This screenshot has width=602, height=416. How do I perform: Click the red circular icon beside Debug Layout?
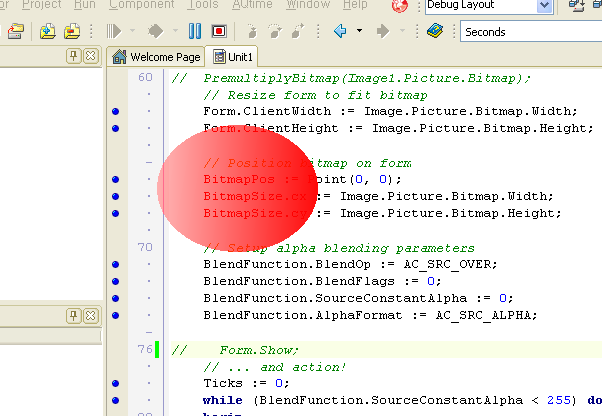(x=401, y=7)
